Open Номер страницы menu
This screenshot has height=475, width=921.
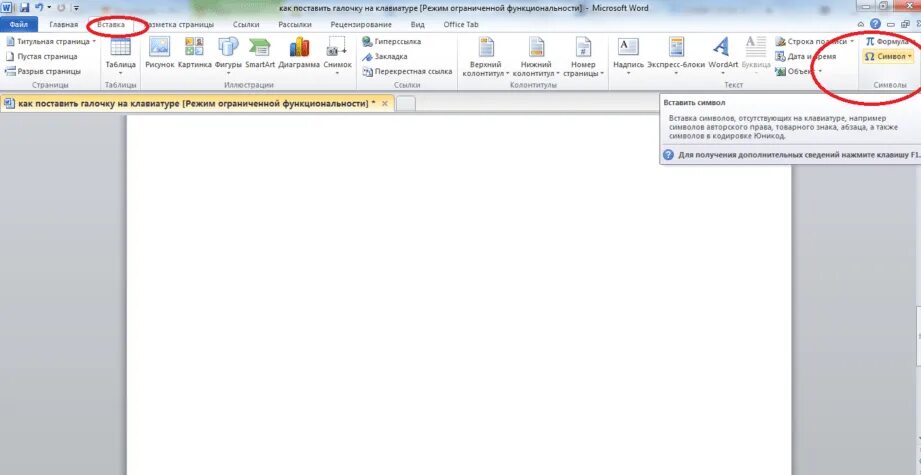tap(583, 57)
